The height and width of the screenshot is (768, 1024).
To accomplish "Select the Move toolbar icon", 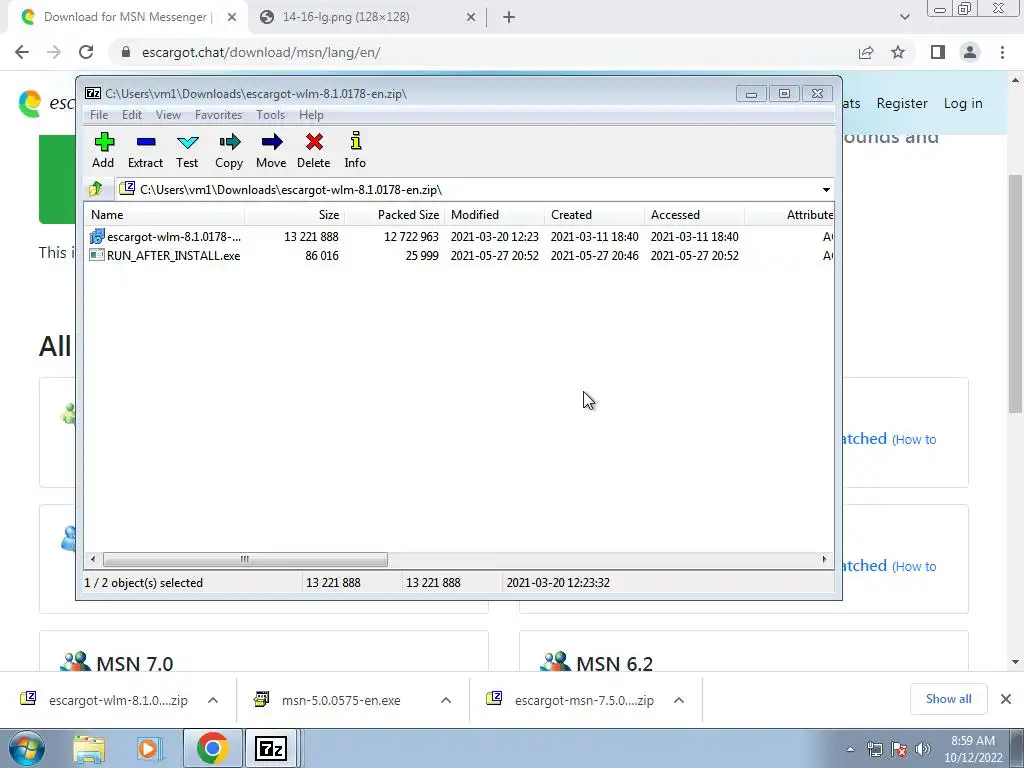I will pos(271,151).
